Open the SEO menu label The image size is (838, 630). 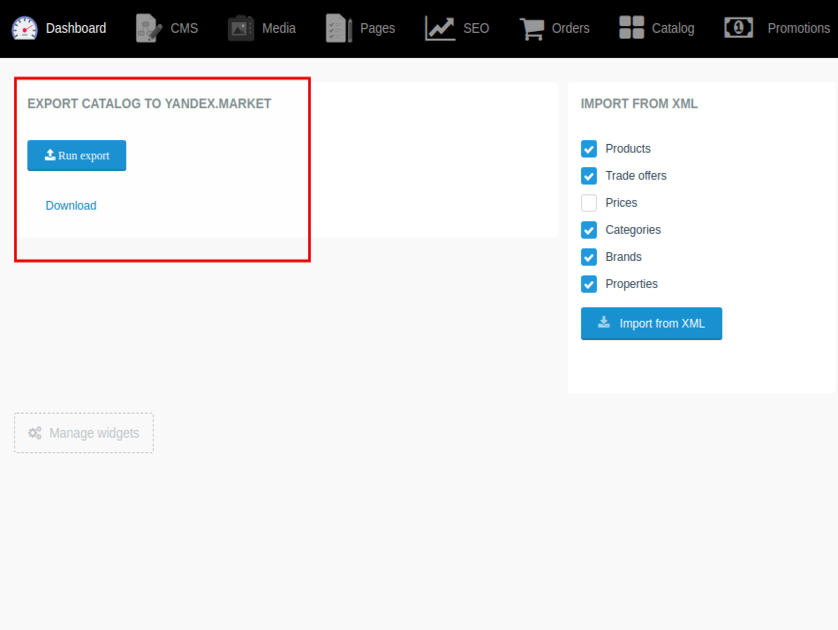click(x=476, y=28)
